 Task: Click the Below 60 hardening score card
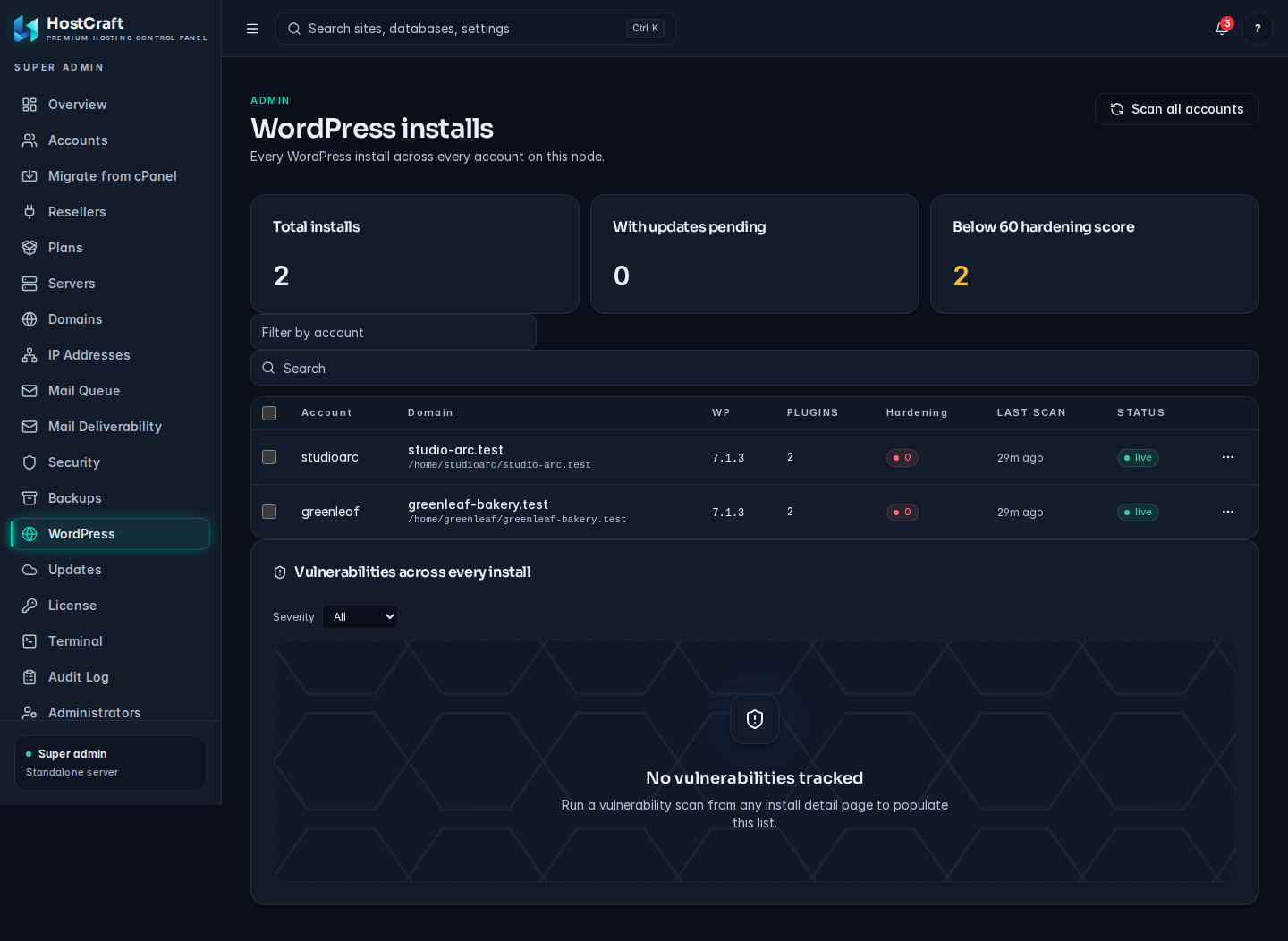point(1095,254)
